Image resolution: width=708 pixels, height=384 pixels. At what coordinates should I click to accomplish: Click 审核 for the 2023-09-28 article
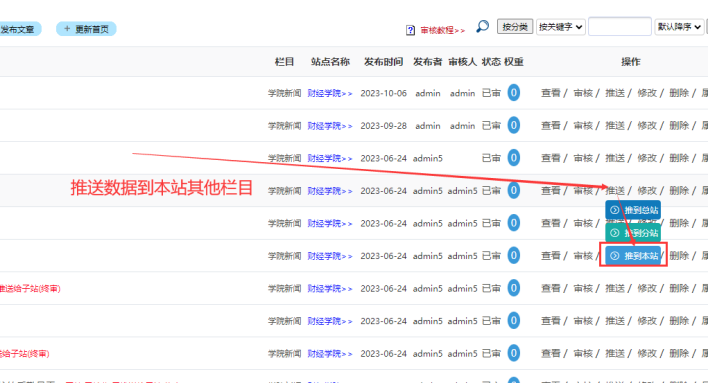[x=582, y=126]
